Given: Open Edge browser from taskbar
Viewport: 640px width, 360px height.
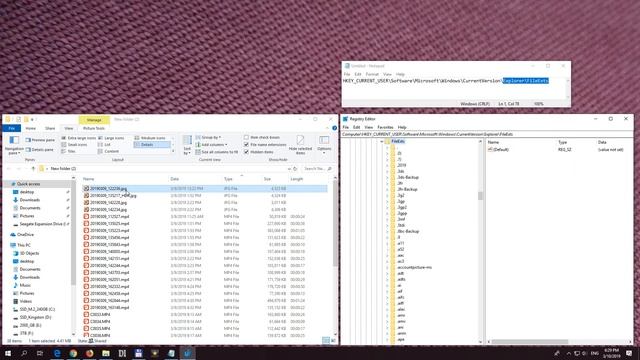Looking at the screenshot, I should point(57,353).
